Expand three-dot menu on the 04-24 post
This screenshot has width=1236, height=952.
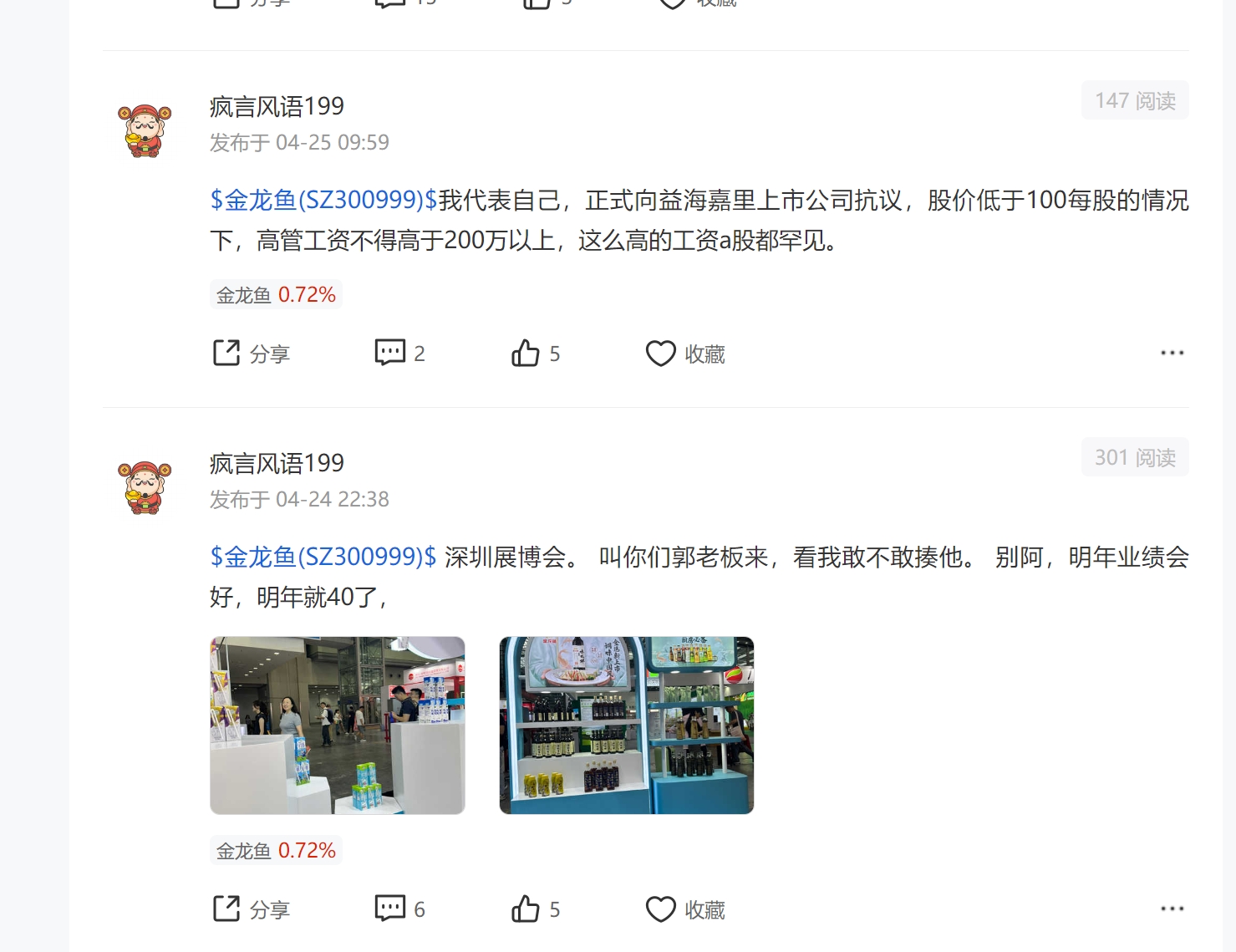tap(1172, 909)
